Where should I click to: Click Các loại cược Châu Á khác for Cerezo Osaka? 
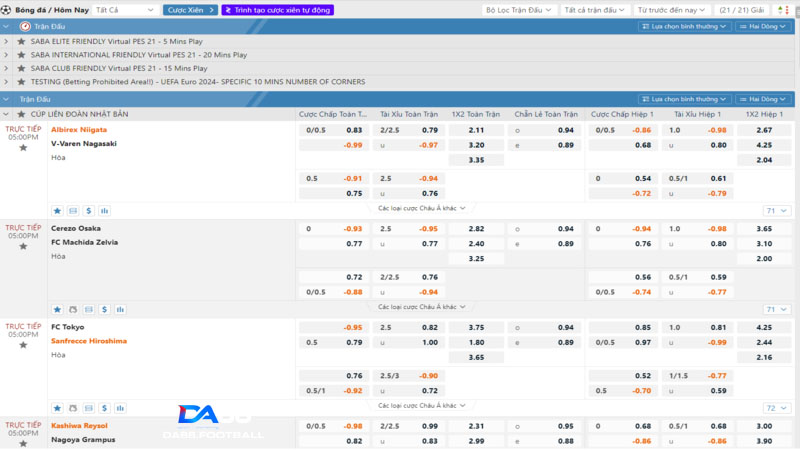pos(420,307)
